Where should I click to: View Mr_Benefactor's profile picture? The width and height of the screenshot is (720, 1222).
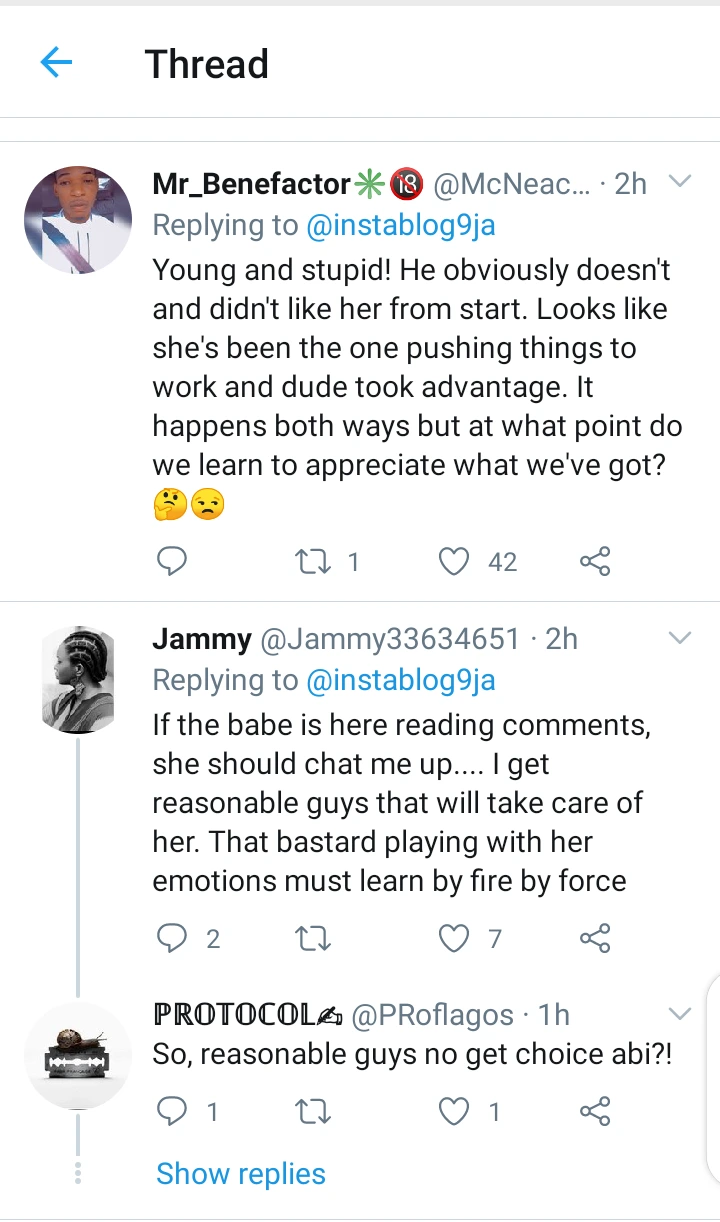pos(78,220)
